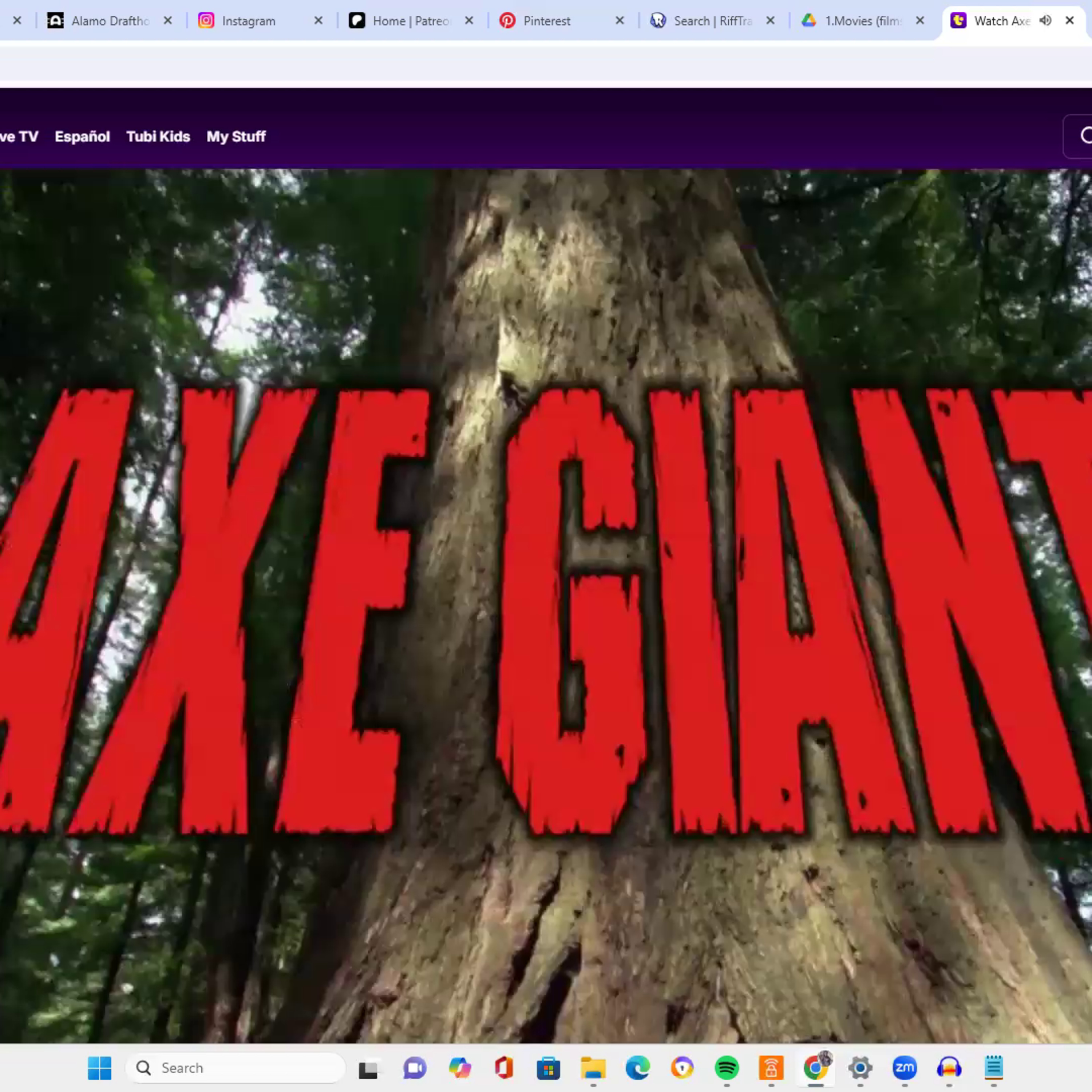The width and height of the screenshot is (1092, 1092).
Task: Launch the purple video chat app
Action: coord(414,1068)
